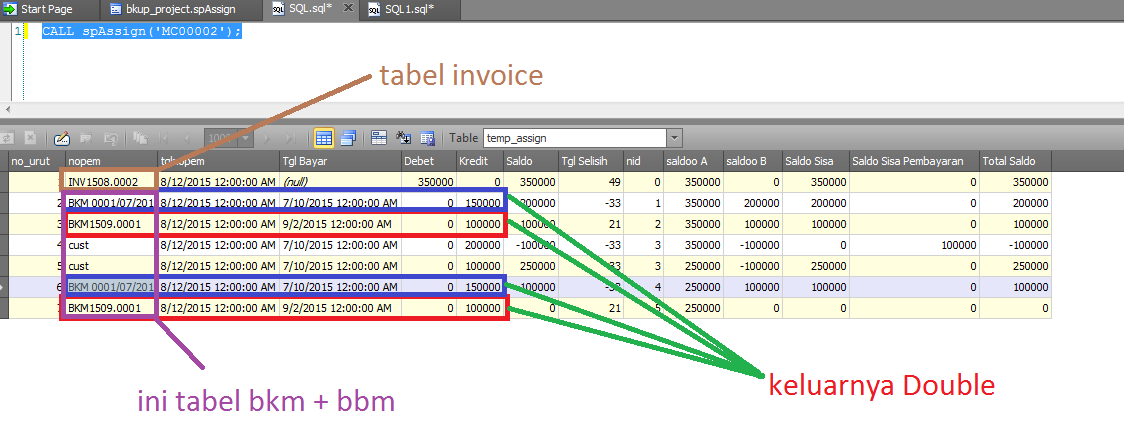Click the cancel/stop icon beside refresh

point(30,138)
